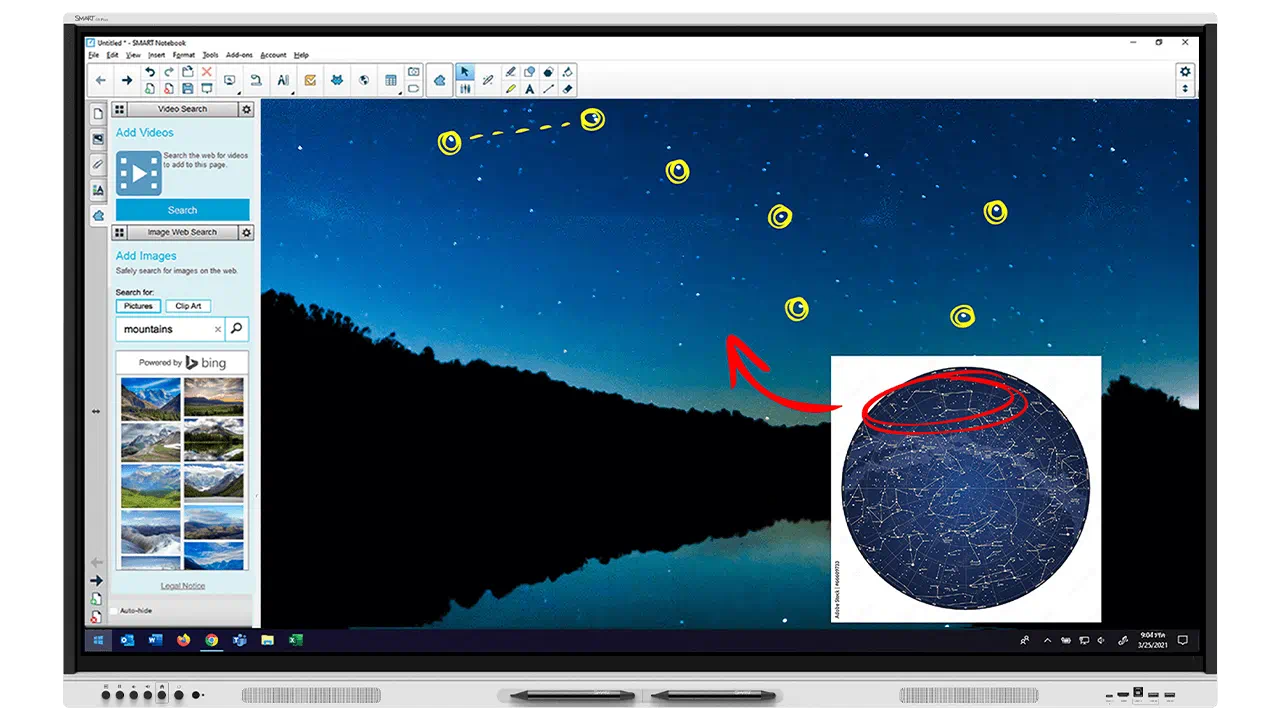Open the Page Sorter sidebar tab

[x=98, y=114]
